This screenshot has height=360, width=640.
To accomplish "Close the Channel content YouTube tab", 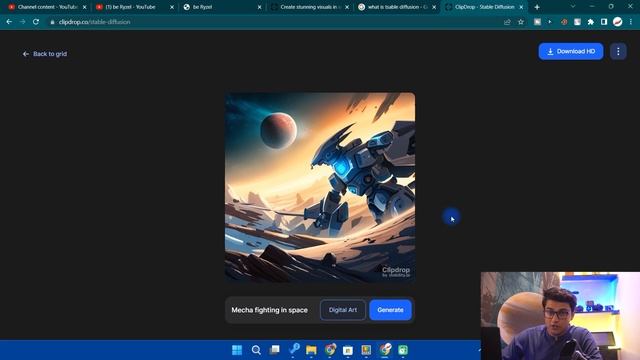I will [84, 7].
